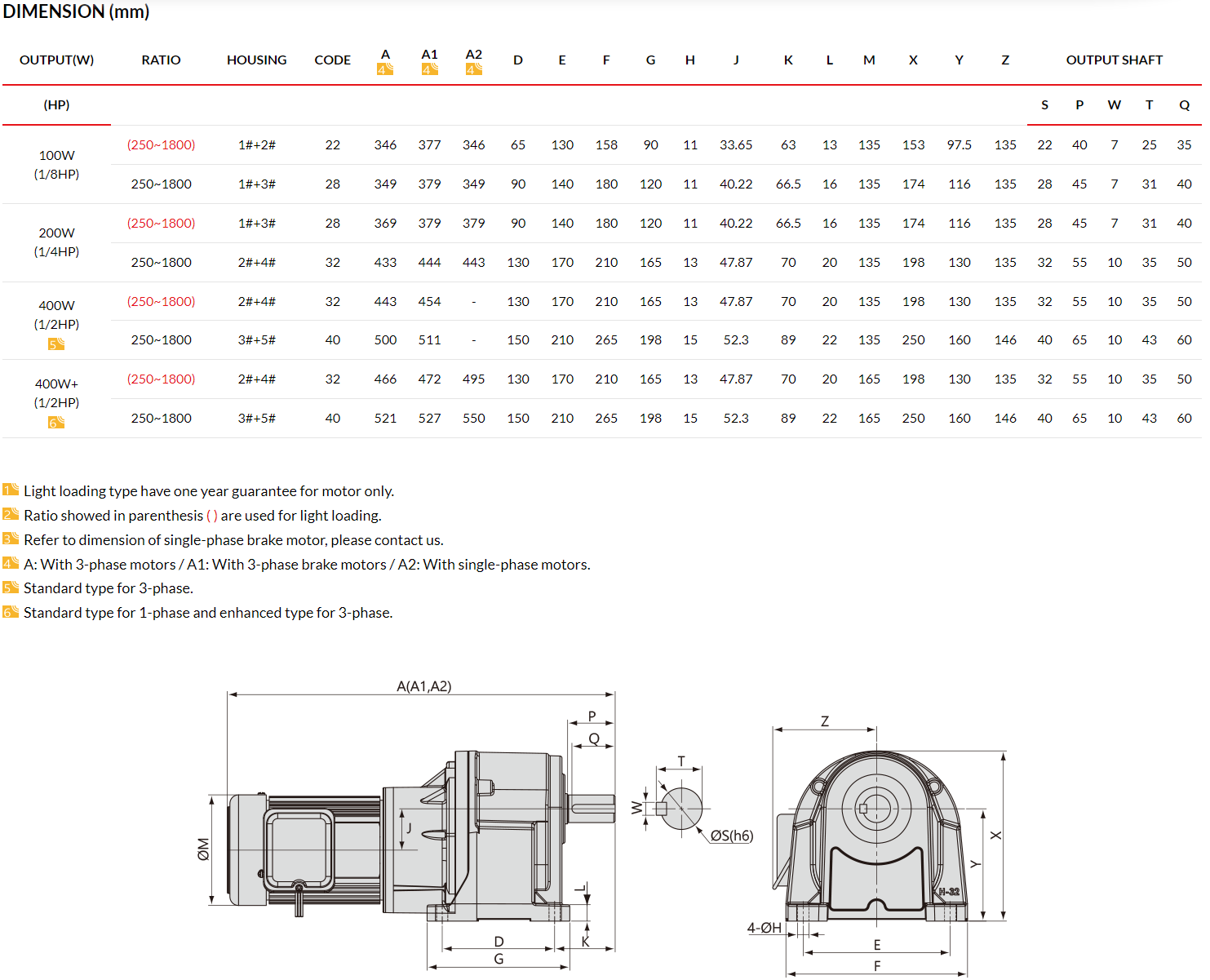Click note icon 3 beside brake motor note

click(11, 539)
